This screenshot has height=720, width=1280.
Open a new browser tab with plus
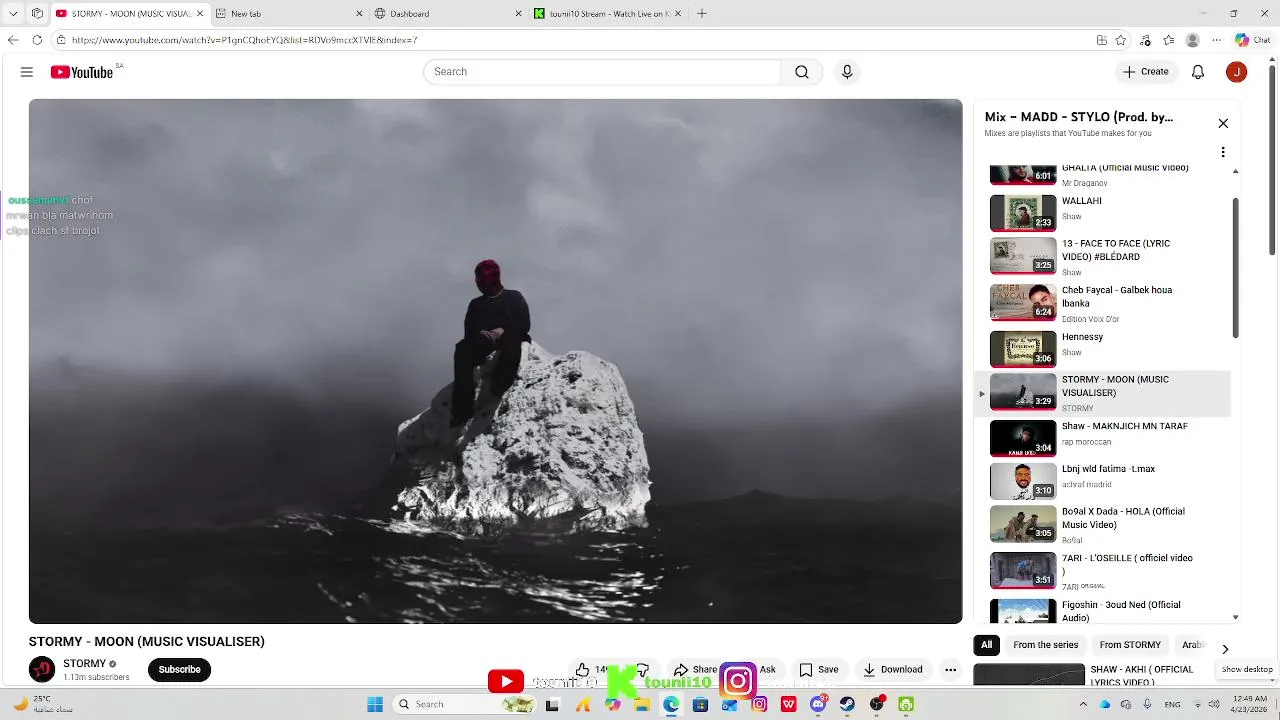click(702, 14)
